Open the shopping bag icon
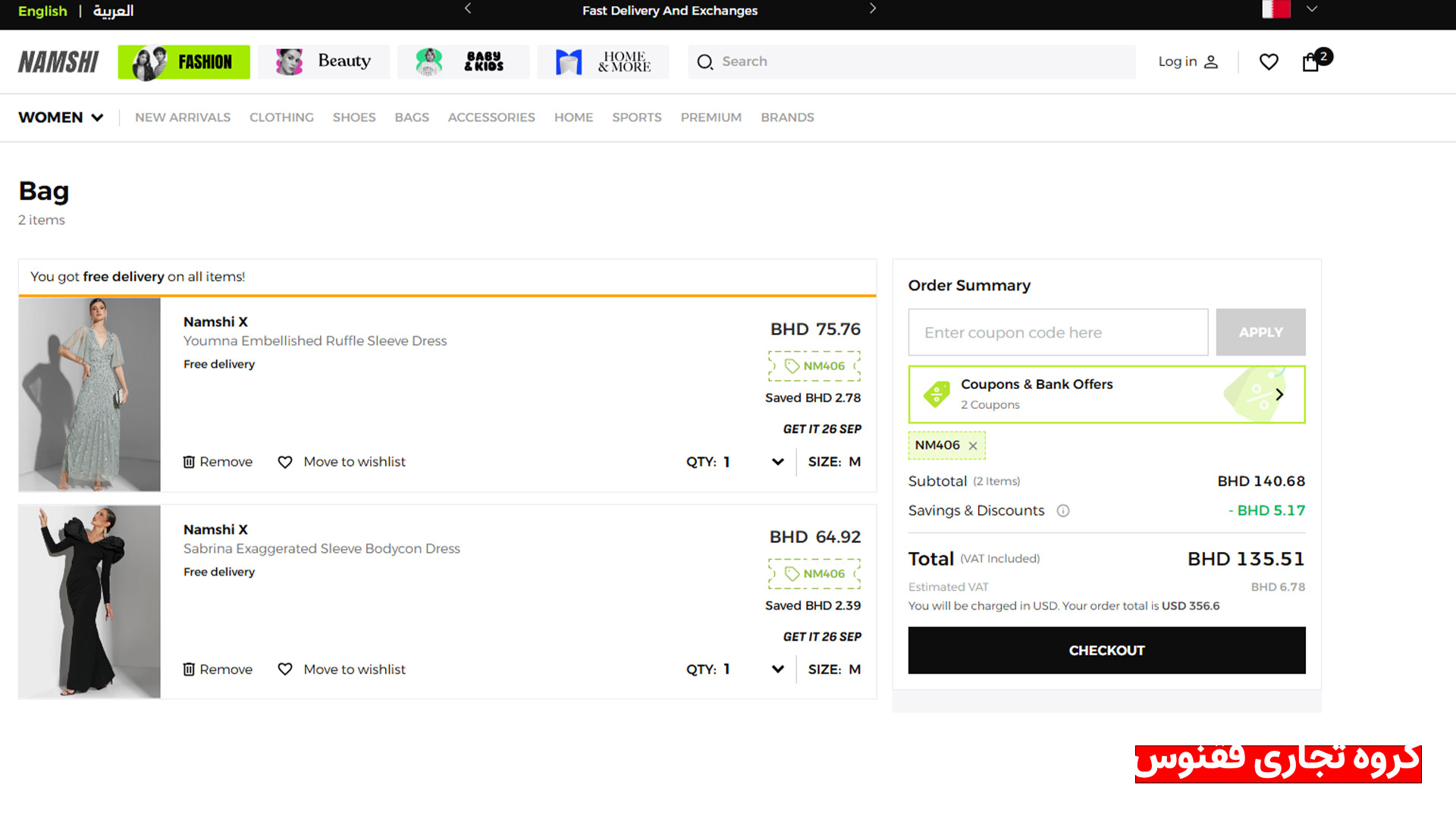The width and height of the screenshot is (1456, 819). 1310,62
